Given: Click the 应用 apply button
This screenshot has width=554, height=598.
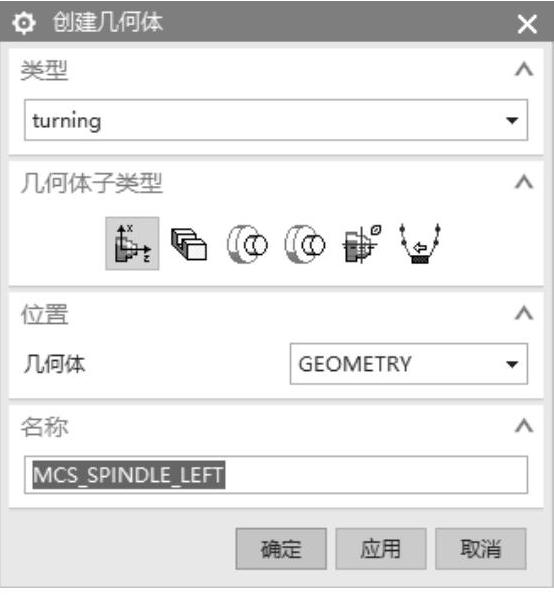Looking at the screenshot, I should [381, 549].
